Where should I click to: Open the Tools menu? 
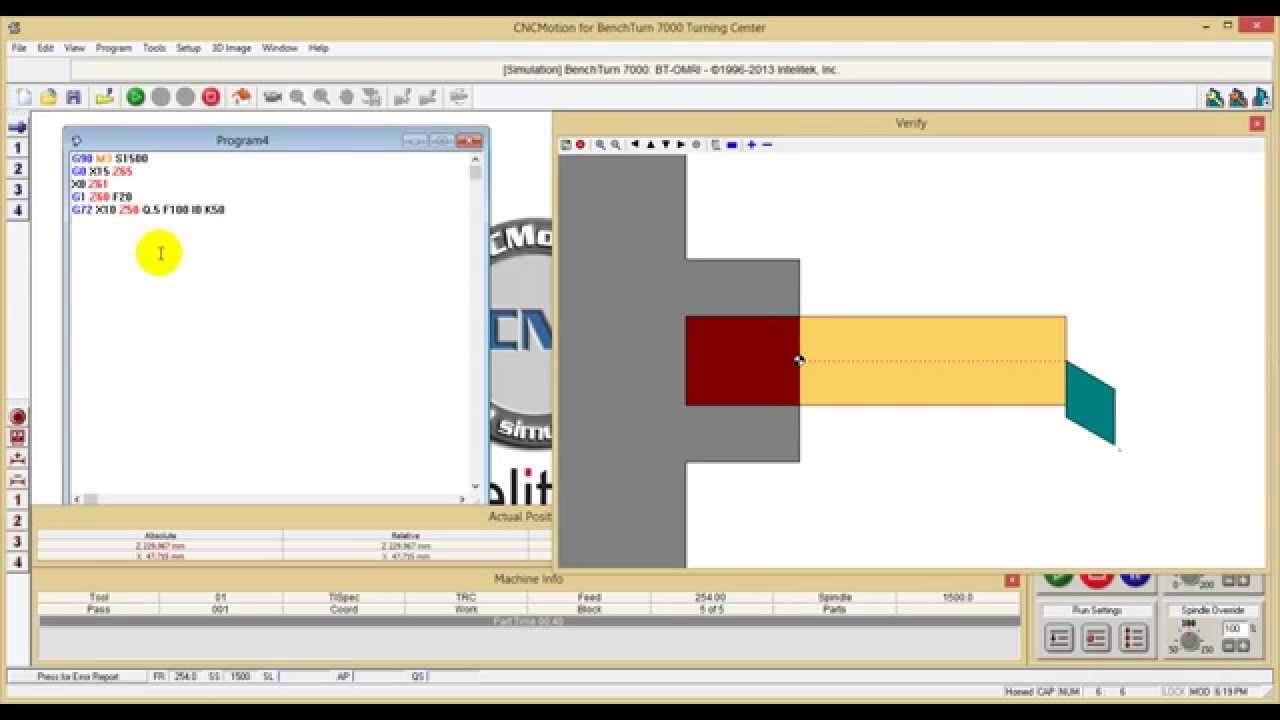pos(154,48)
